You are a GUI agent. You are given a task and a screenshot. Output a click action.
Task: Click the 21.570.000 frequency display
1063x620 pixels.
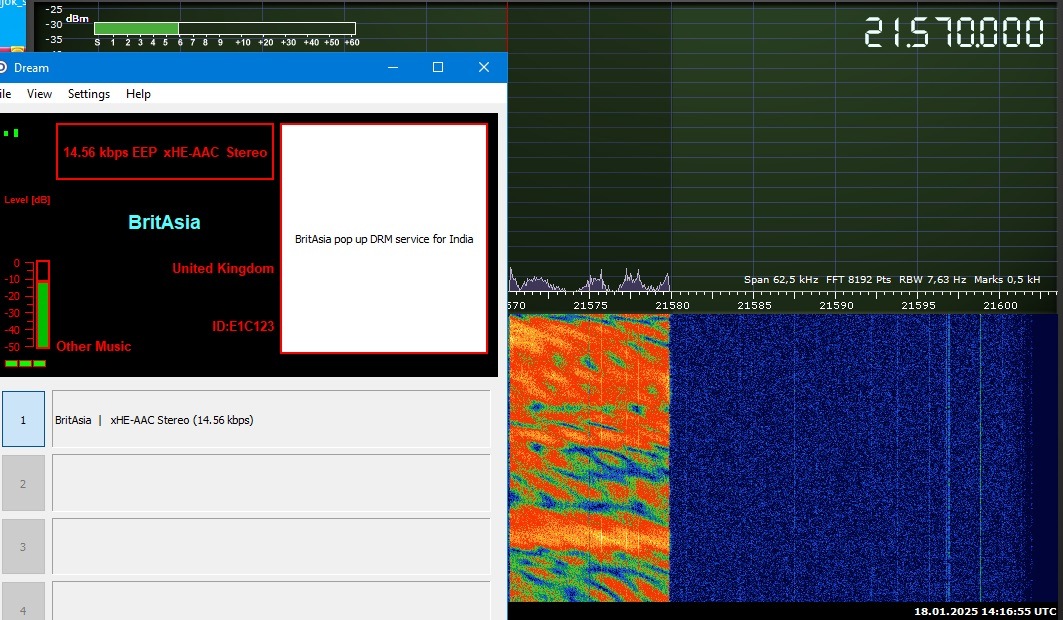(x=954, y=32)
